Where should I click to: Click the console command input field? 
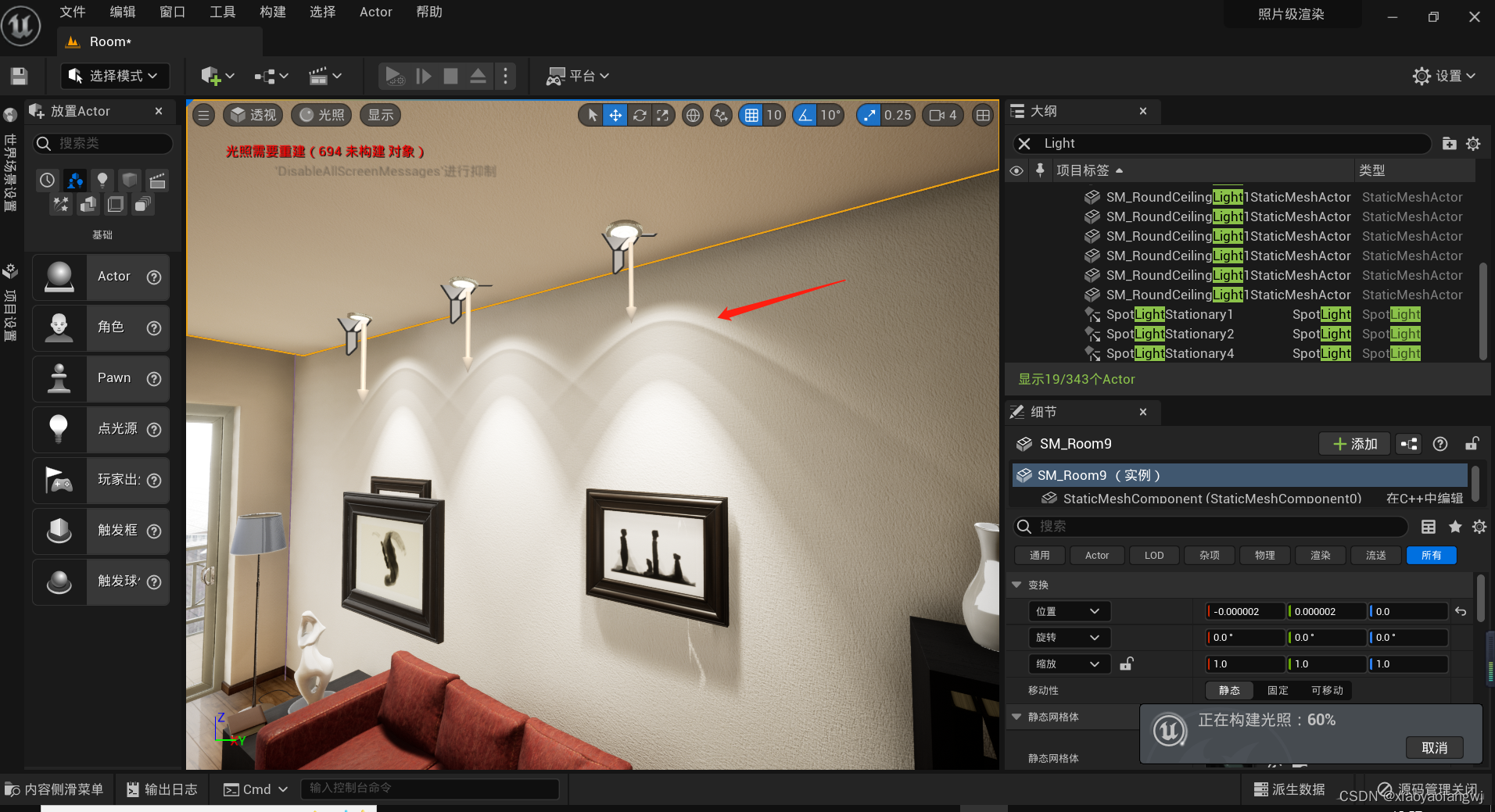click(x=430, y=789)
